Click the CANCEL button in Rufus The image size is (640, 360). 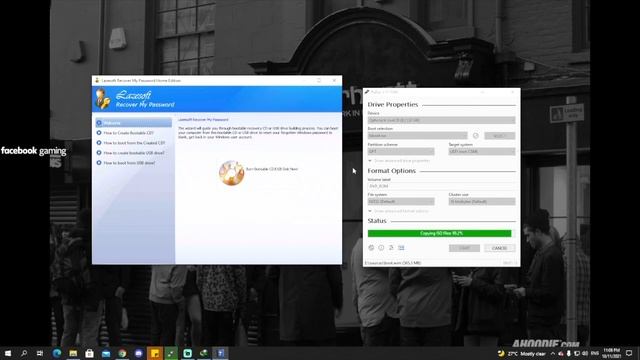pos(500,248)
